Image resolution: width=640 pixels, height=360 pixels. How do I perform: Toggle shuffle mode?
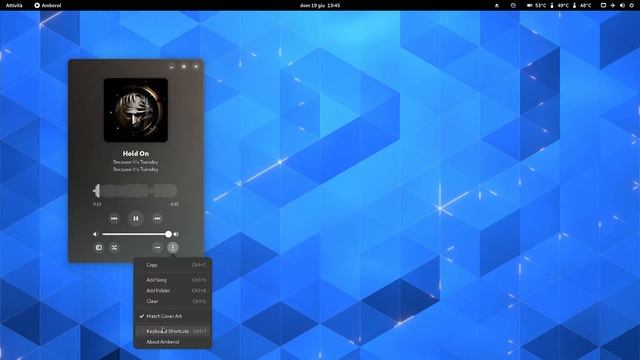pos(114,247)
